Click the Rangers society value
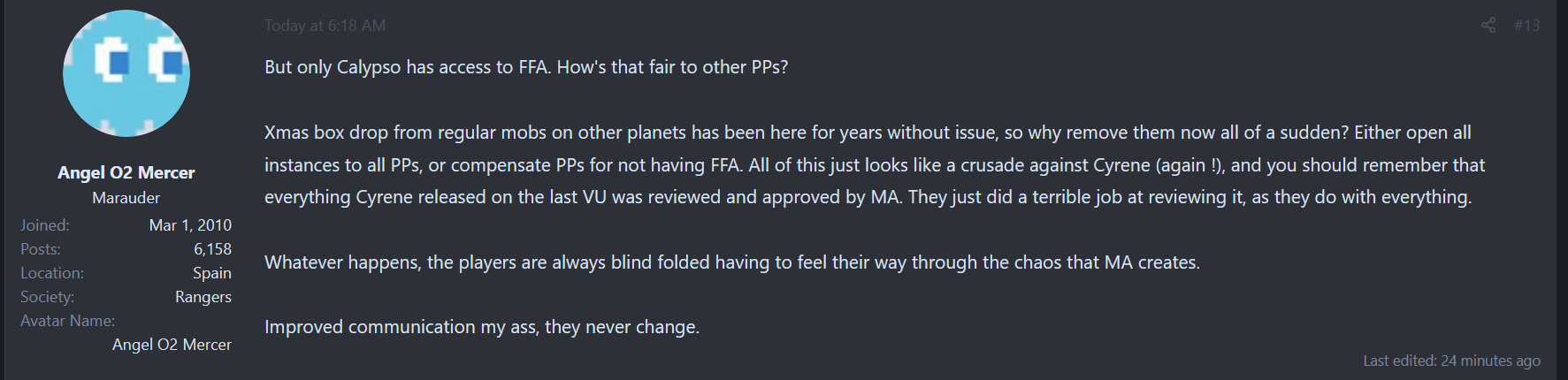1568x380 pixels. (203, 297)
